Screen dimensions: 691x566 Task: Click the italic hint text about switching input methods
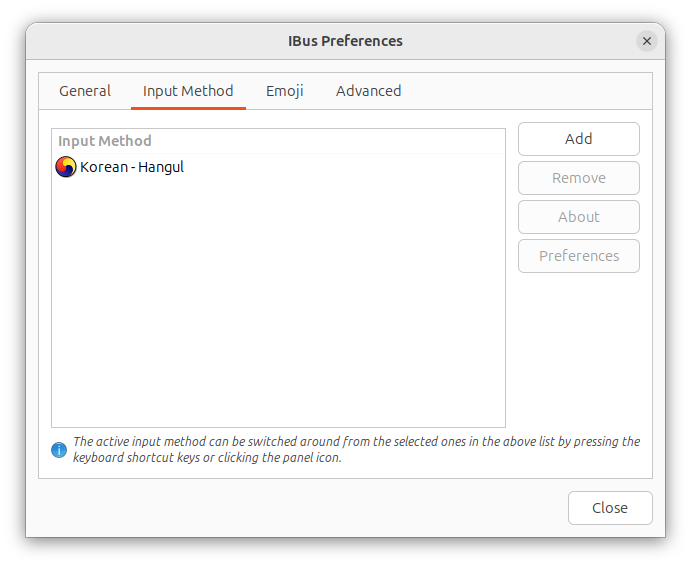click(x=356, y=450)
